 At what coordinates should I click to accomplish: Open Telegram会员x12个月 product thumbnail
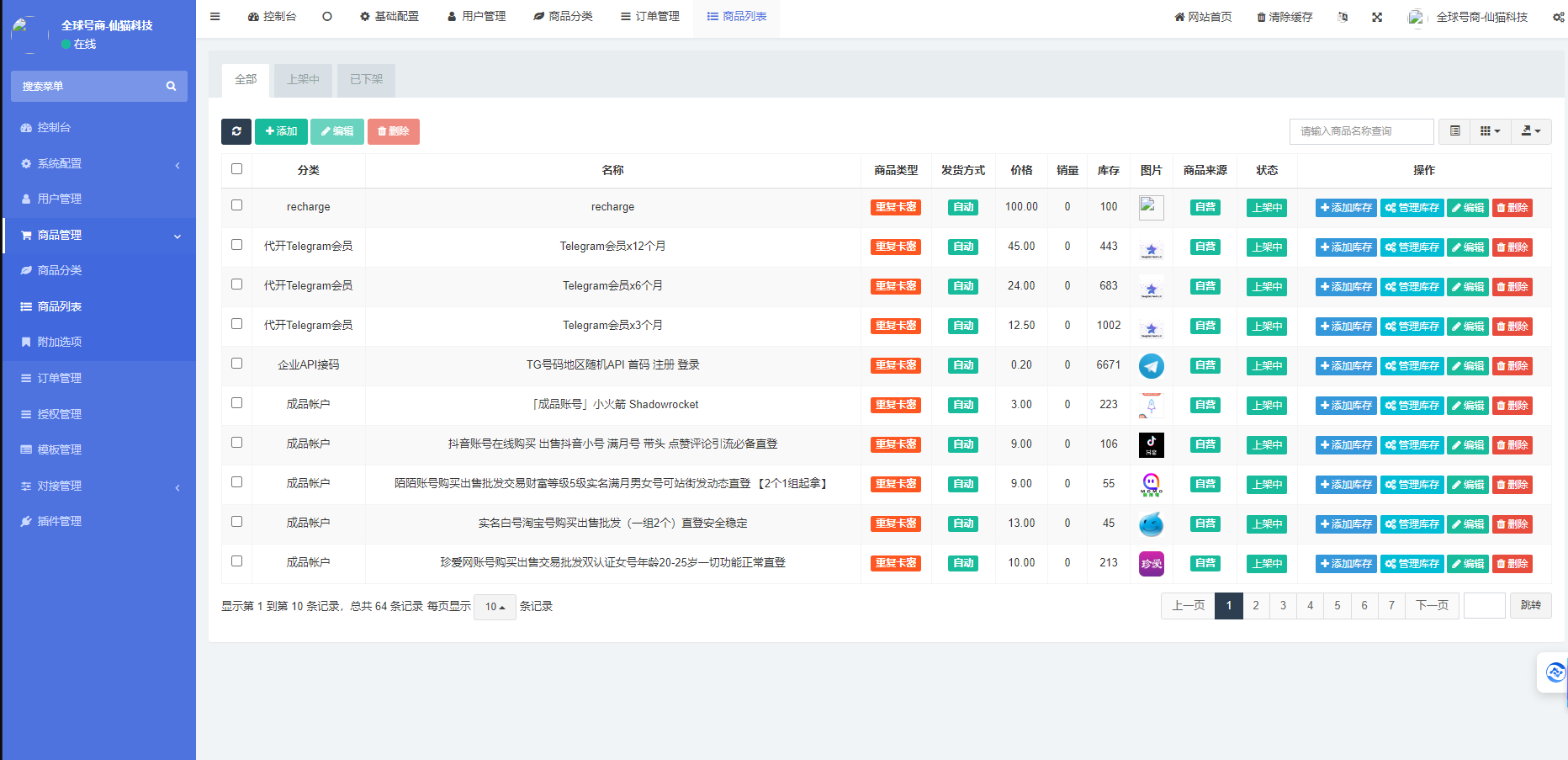click(x=1152, y=247)
